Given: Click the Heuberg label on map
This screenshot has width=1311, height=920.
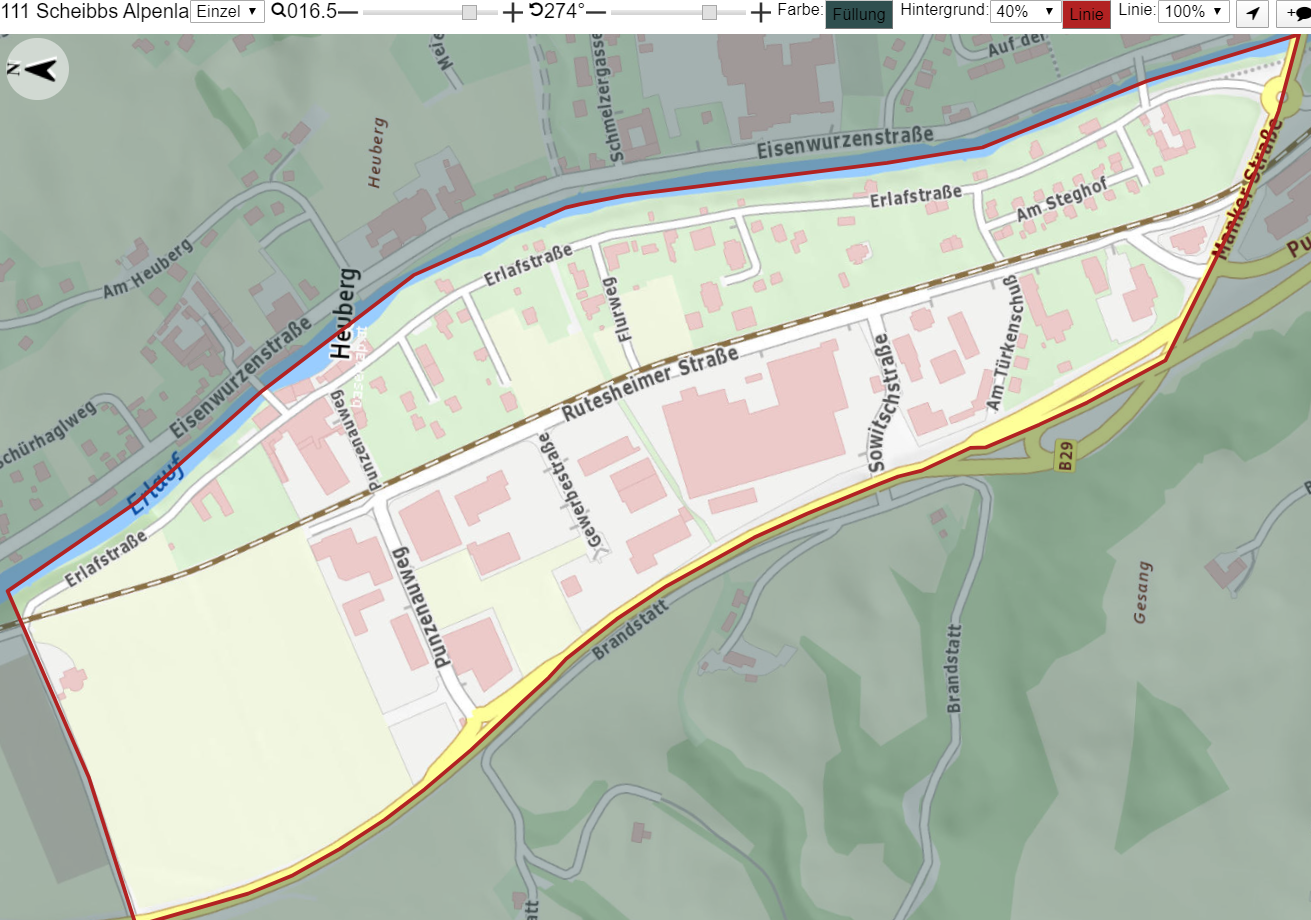Looking at the screenshot, I should [343, 314].
